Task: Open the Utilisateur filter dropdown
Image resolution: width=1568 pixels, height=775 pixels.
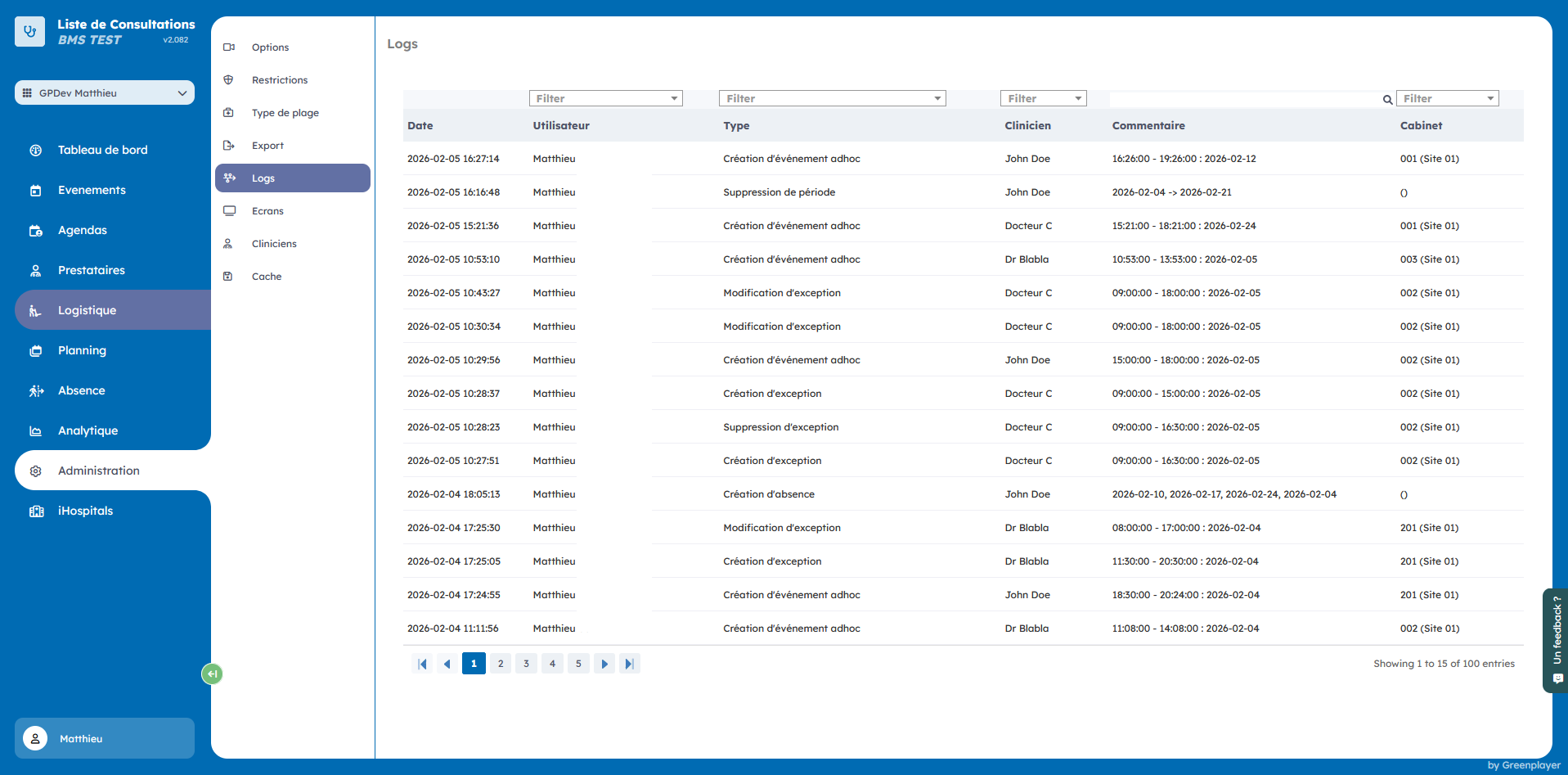Action: pos(605,98)
